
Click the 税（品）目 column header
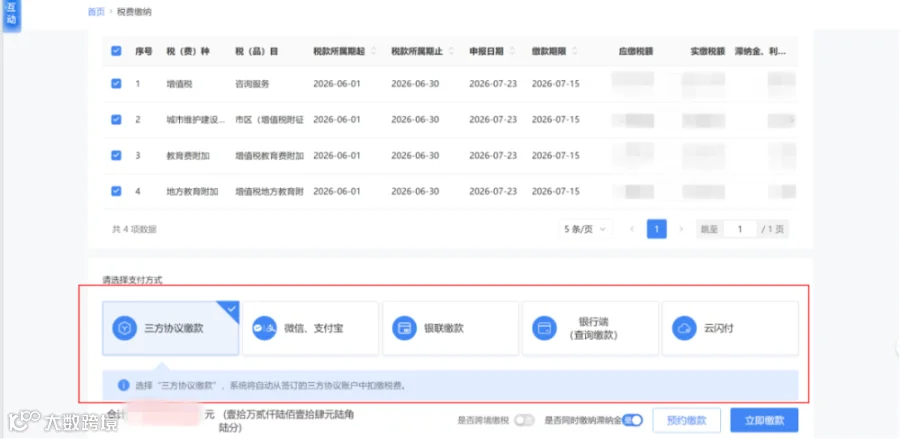point(257,51)
